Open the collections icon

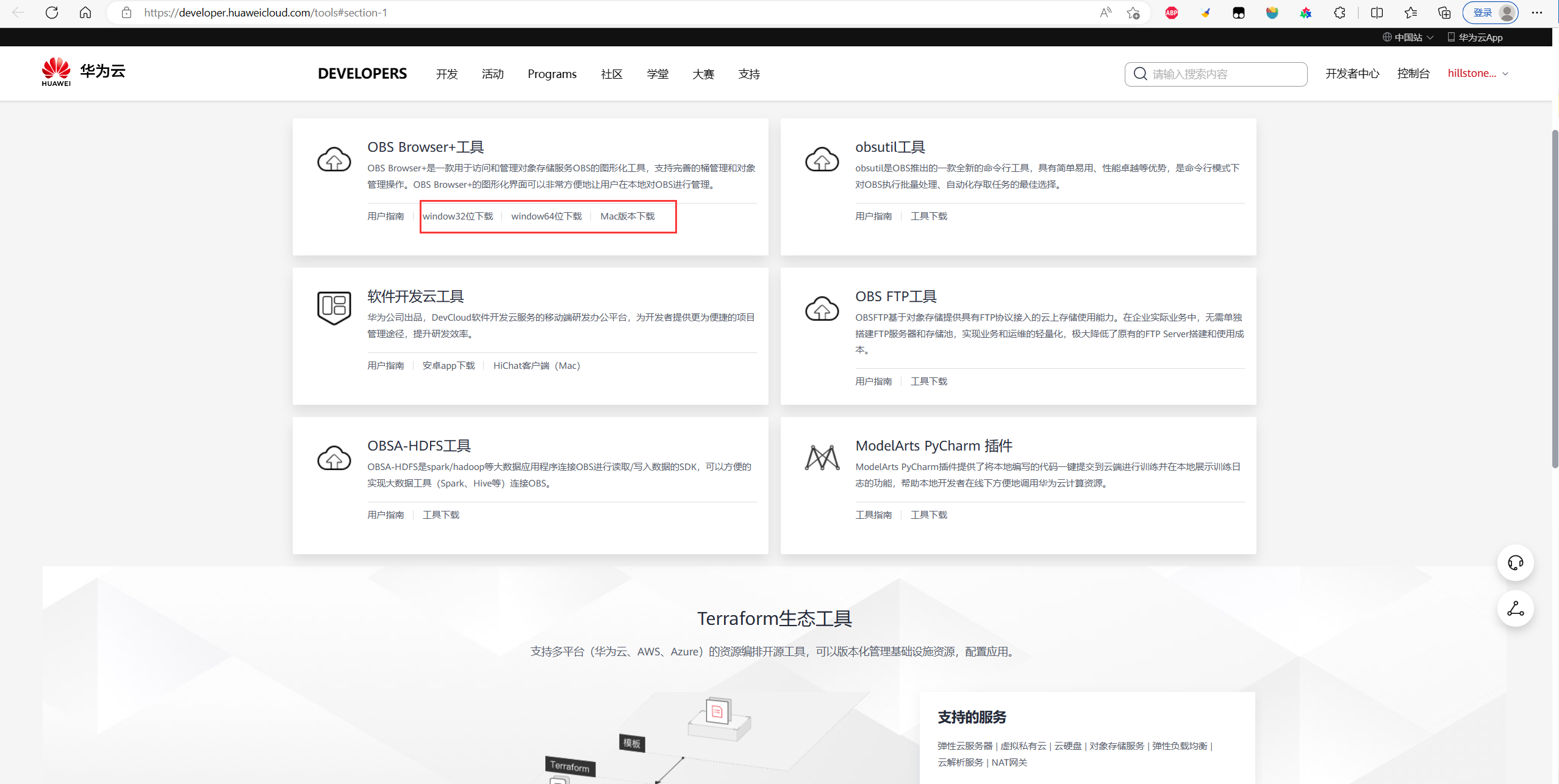(x=1444, y=12)
